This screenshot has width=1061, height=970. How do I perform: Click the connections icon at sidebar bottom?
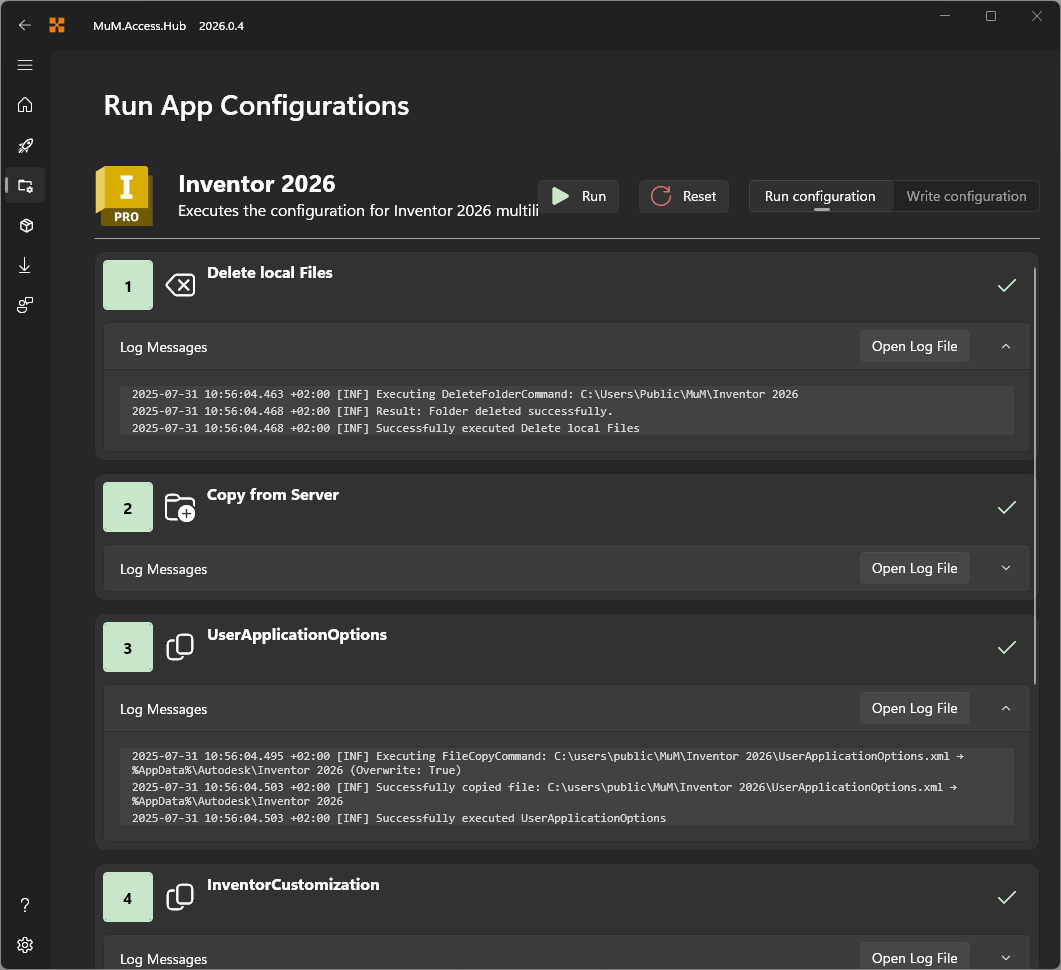[x=25, y=304]
